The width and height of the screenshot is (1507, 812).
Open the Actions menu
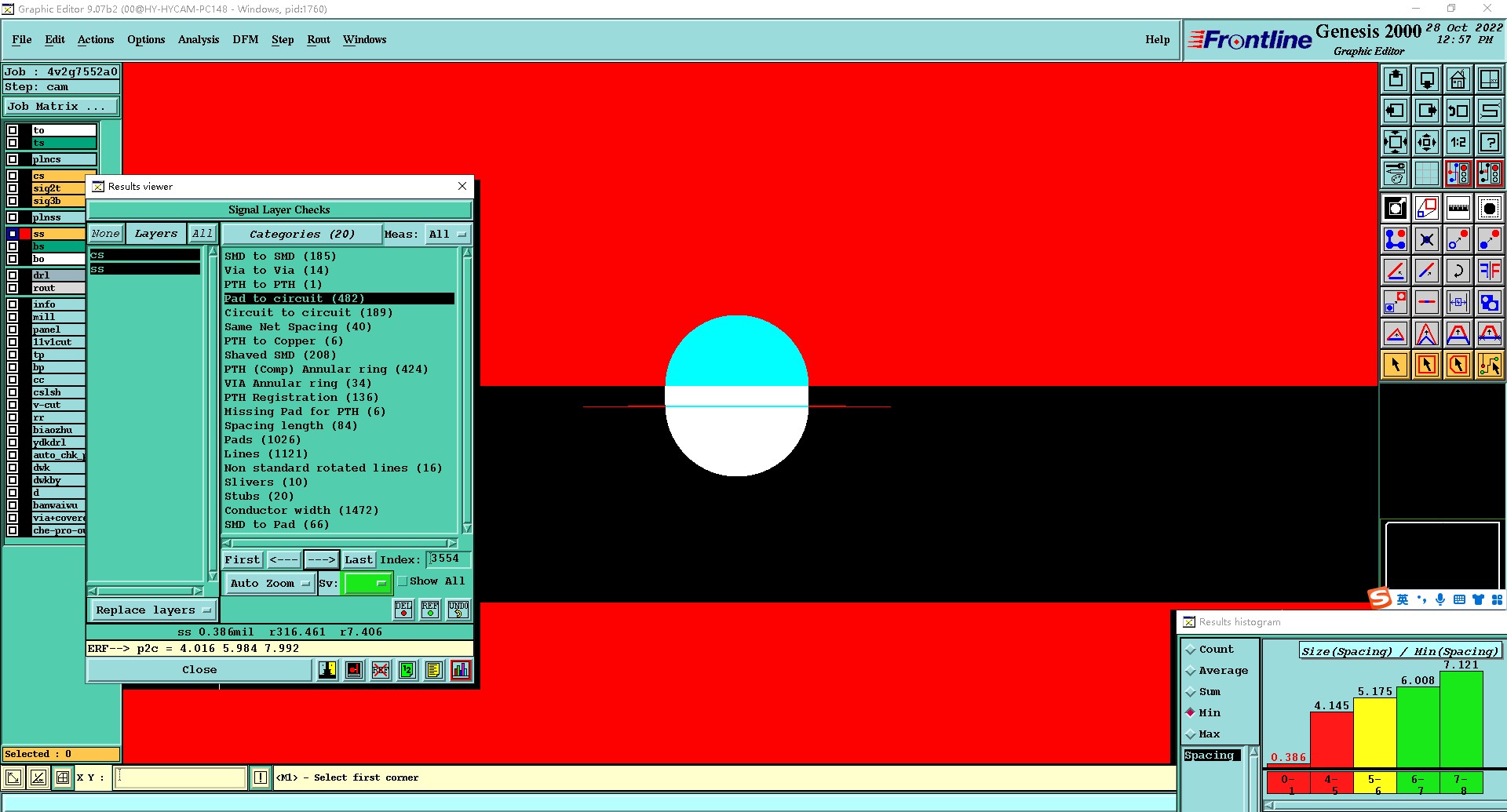pos(96,39)
